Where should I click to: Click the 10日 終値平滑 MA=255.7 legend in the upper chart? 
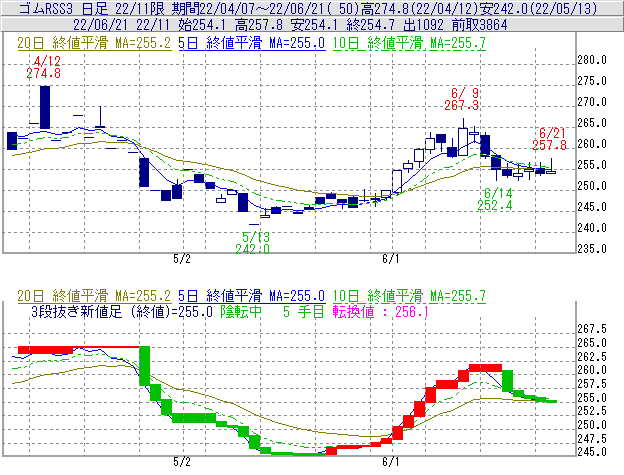click(x=409, y=43)
